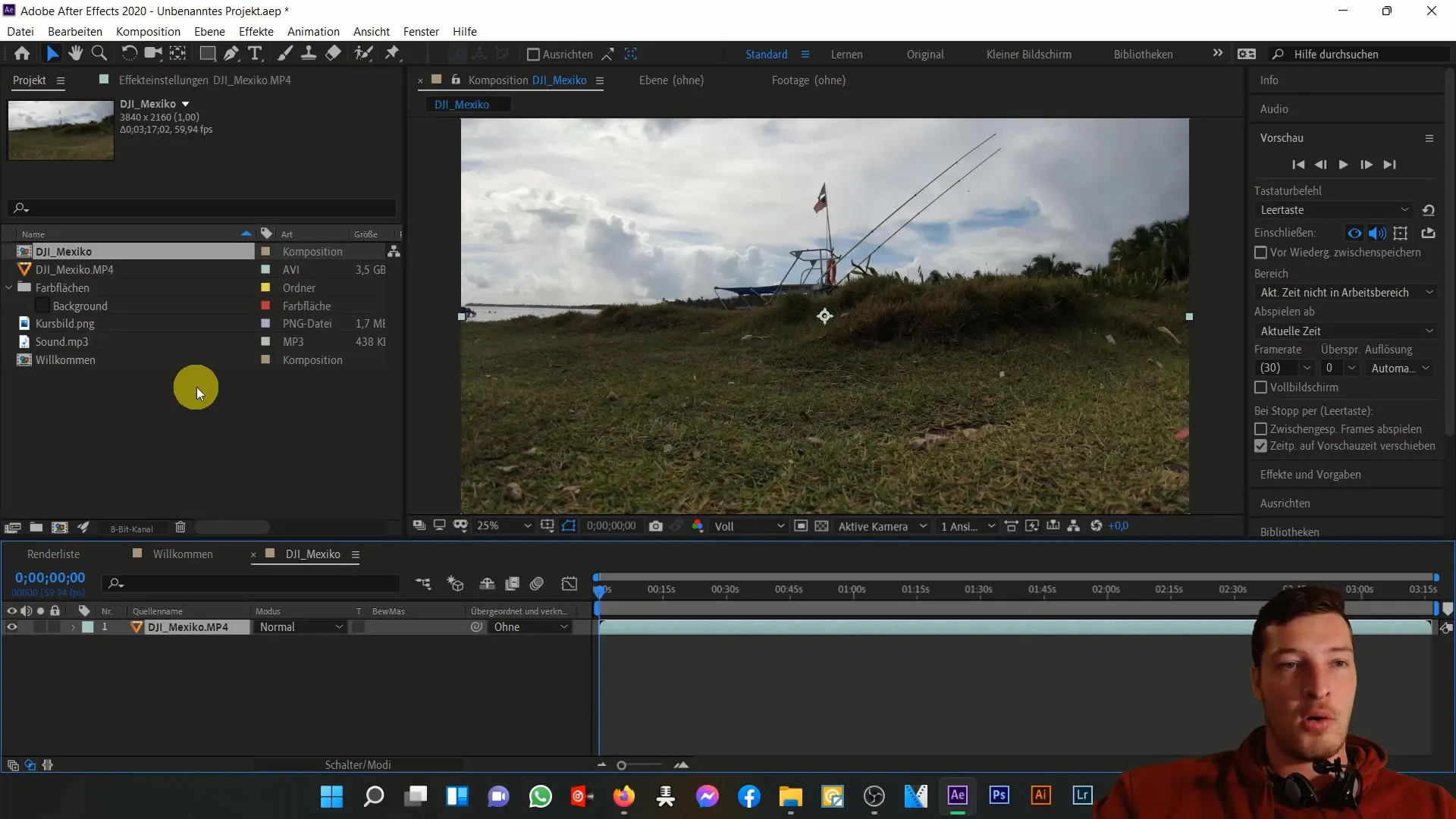
Task: Select the Brush tool
Action: pyautogui.click(x=285, y=54)
